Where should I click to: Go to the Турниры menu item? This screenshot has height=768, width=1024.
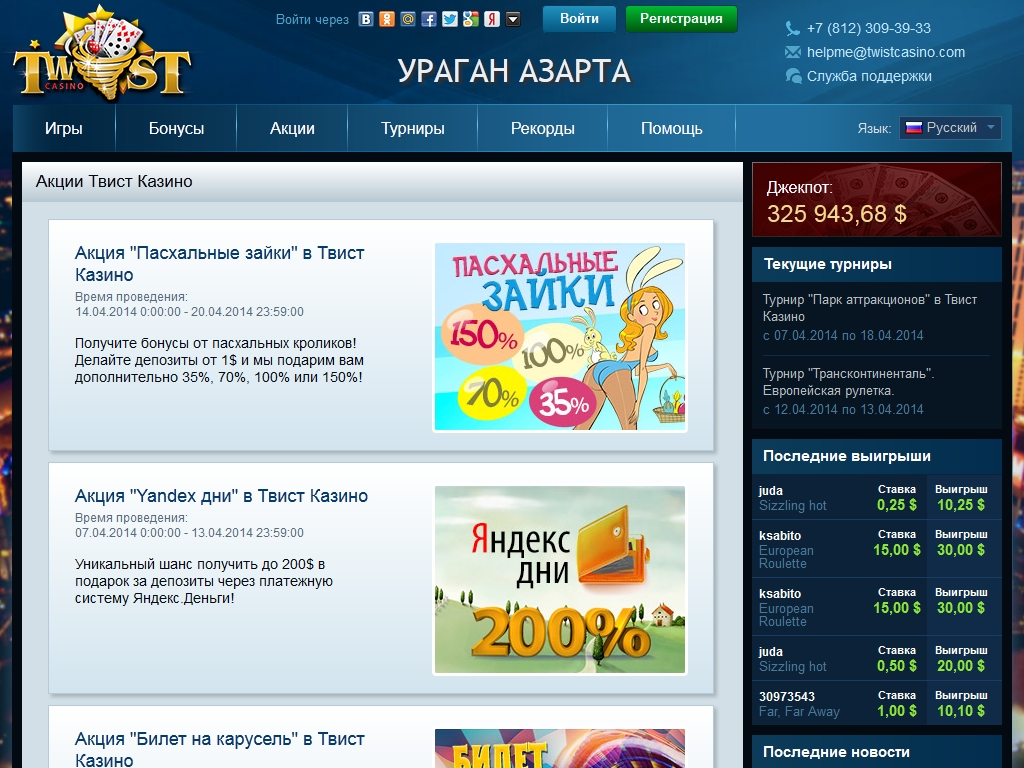point(412,128)
